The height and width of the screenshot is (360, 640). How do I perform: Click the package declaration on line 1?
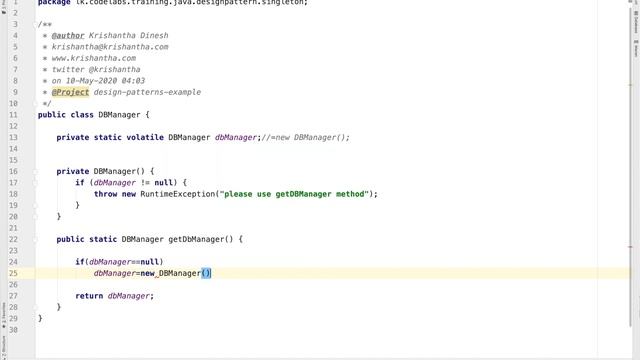[x=173, y=2]
